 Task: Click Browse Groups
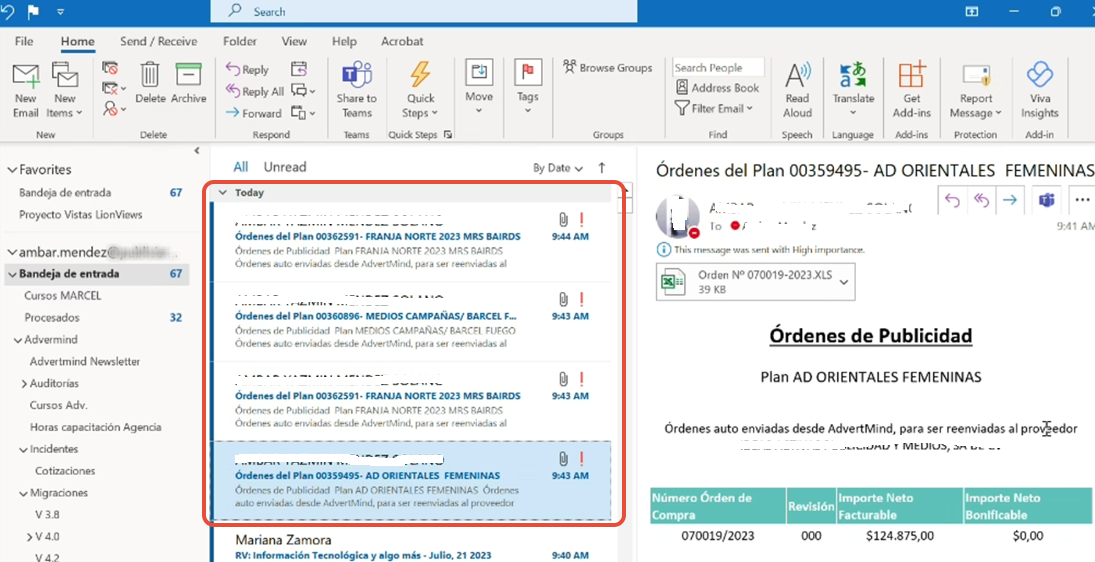pos(608,68)
